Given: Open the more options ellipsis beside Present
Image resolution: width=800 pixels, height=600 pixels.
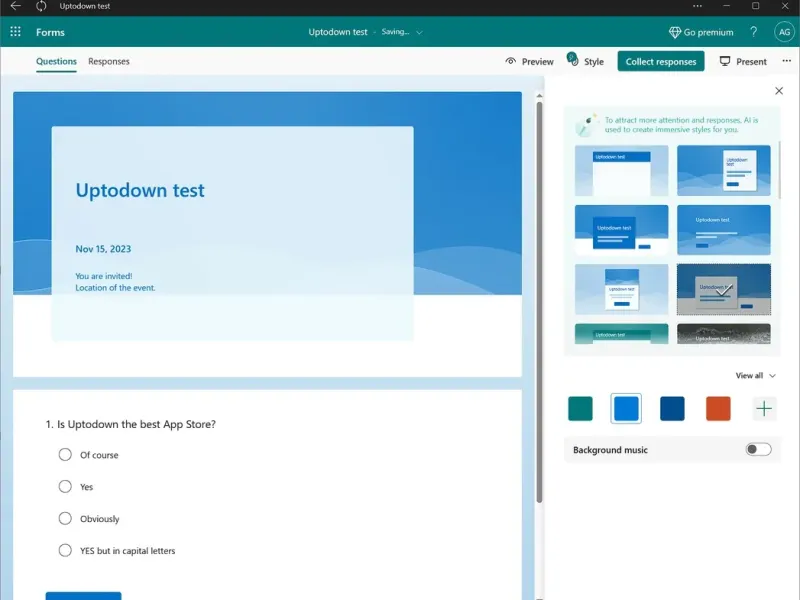Looking at the screenshot, I should 786,61.
